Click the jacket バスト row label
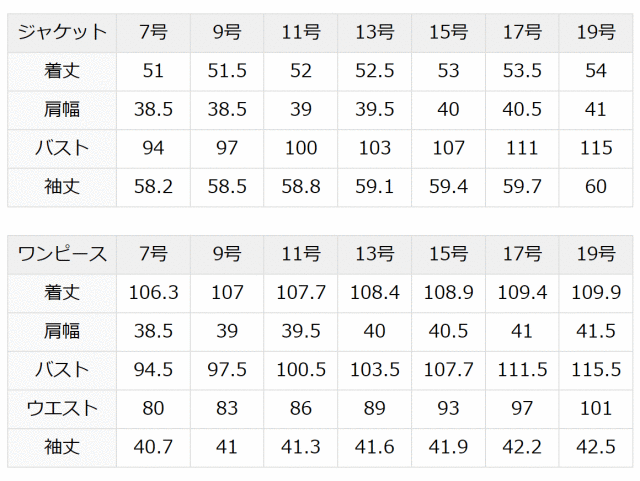This screenshot has height=481, width=640. tap(62, 149)
